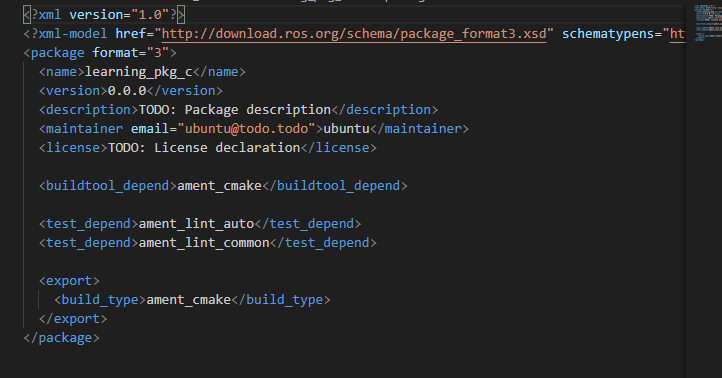Click the opening 'description' tag name
The width and height of the screenshot is (722, 378).
click(88, 110)
